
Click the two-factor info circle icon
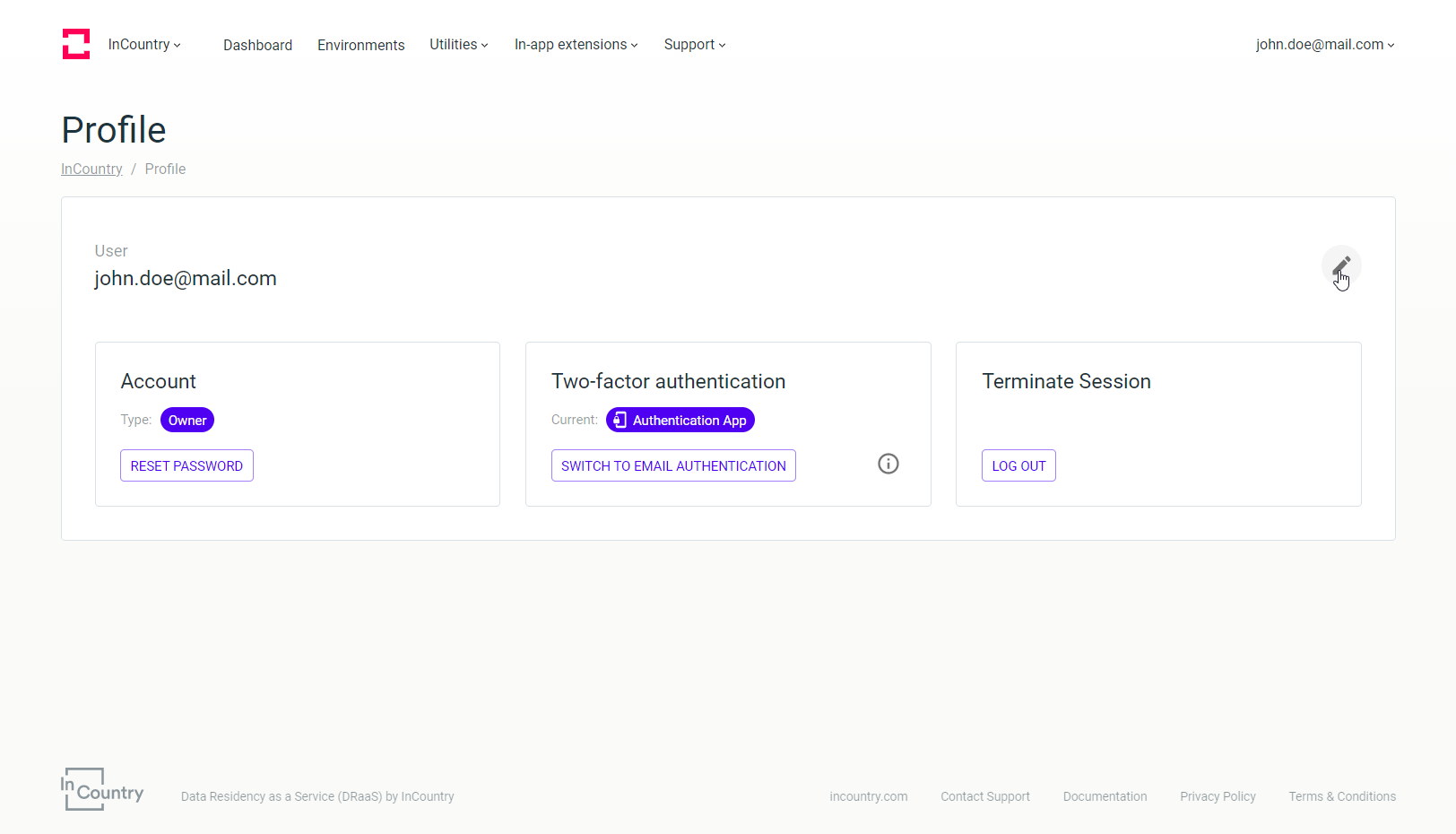coord(888,464)
